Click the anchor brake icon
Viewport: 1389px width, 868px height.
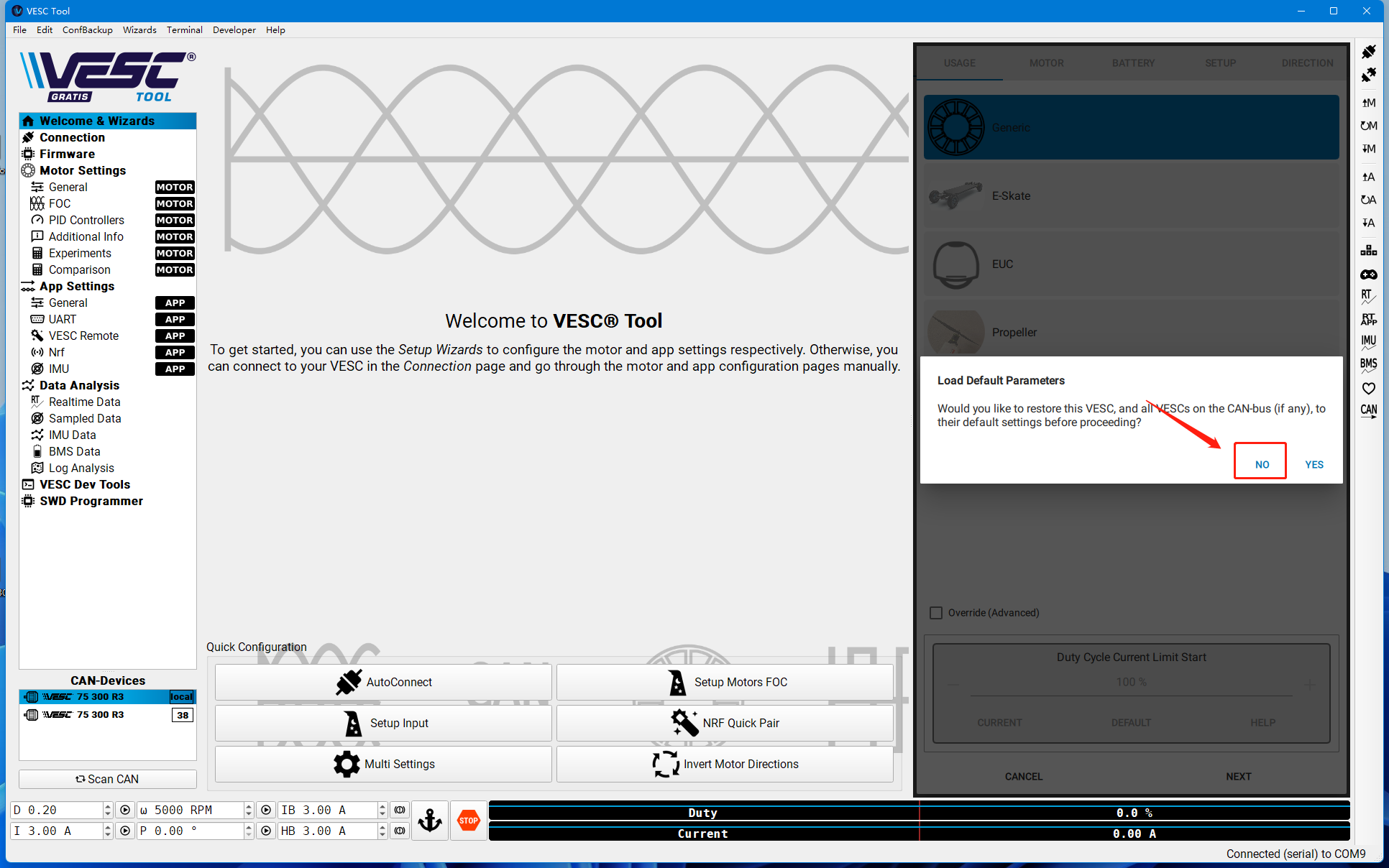point(430,820)
